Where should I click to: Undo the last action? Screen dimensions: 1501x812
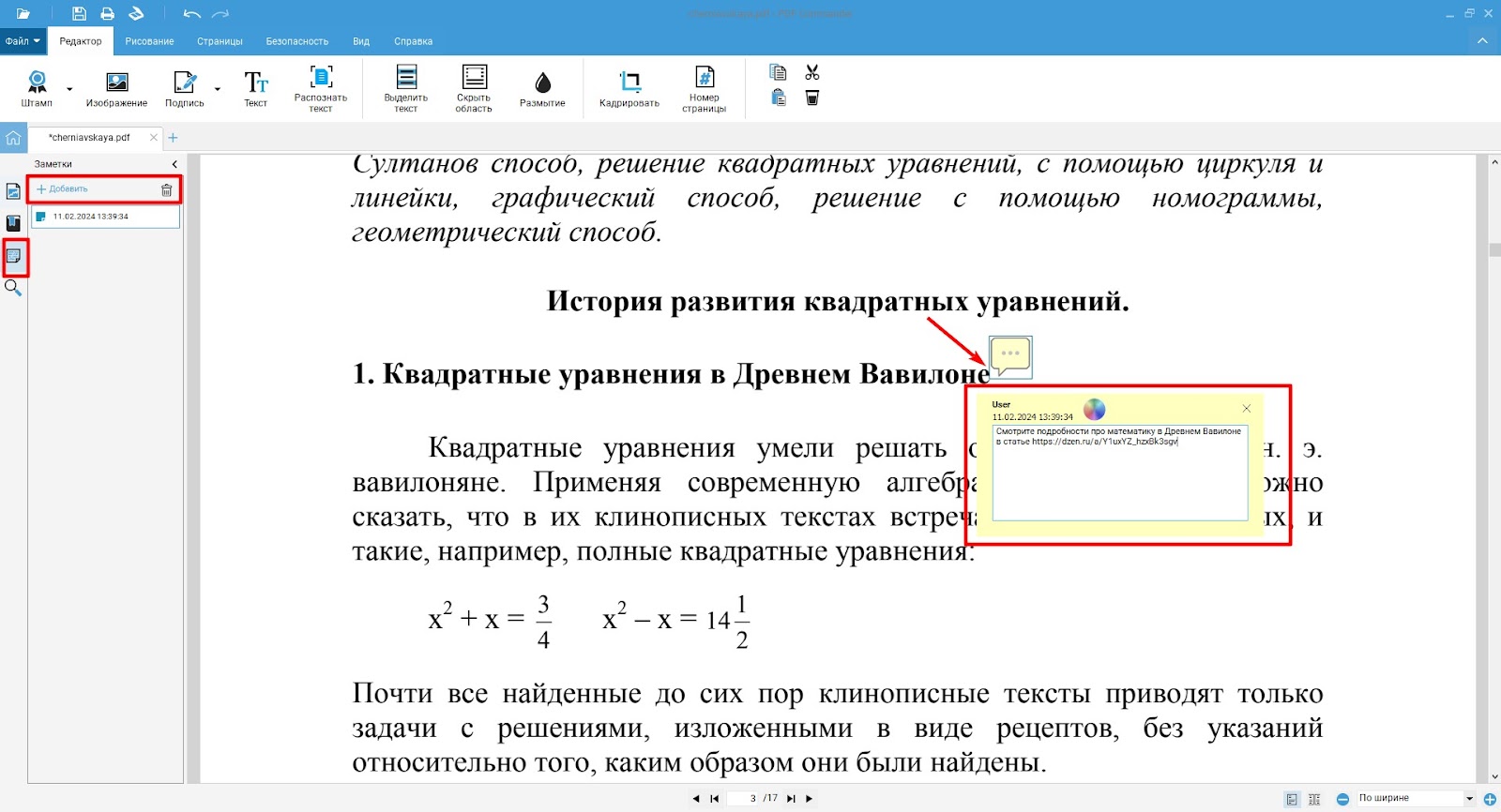pyautogui.click(x=191, y=14)
